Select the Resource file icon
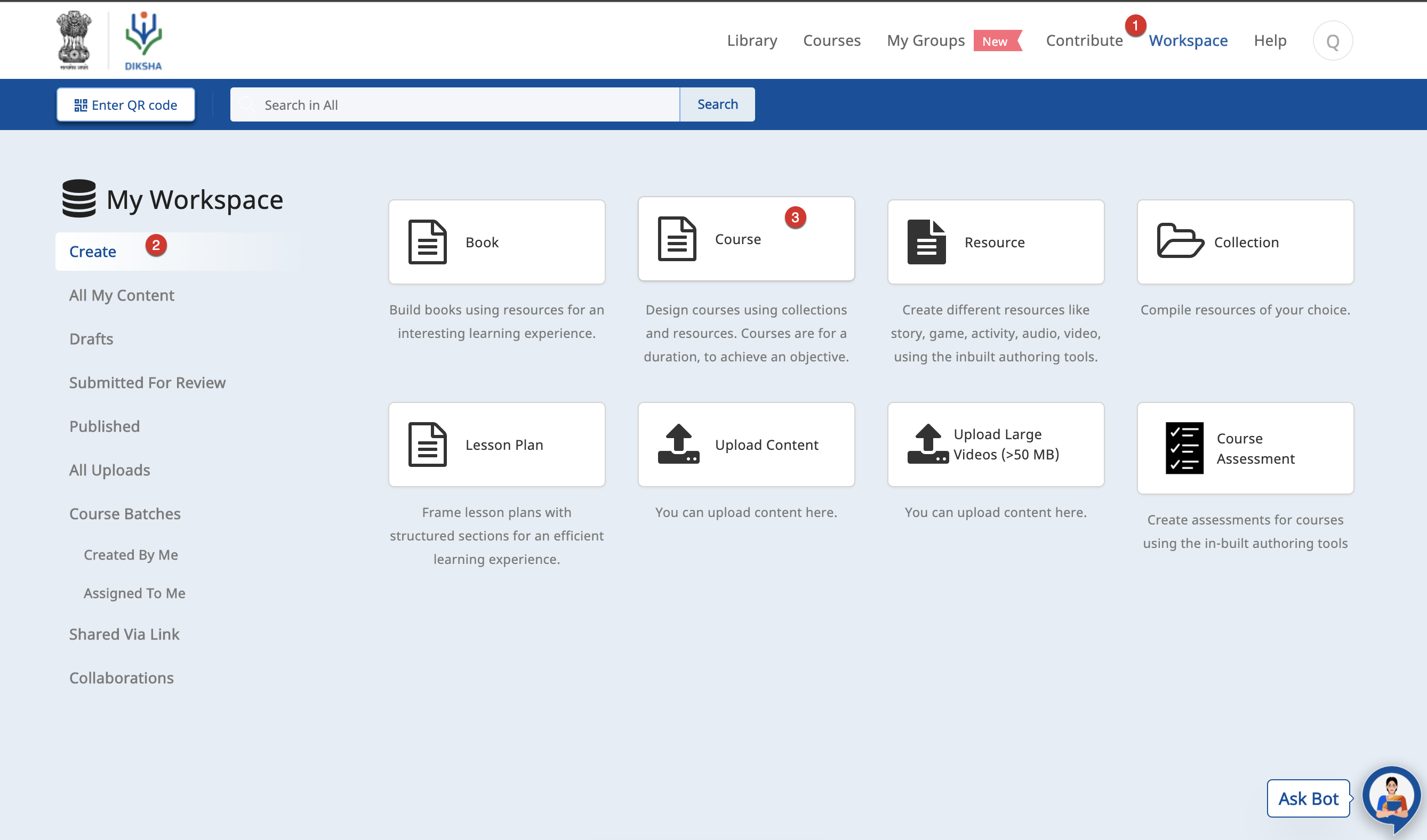This screenshot has height=840, width=1427. (926, 241)
